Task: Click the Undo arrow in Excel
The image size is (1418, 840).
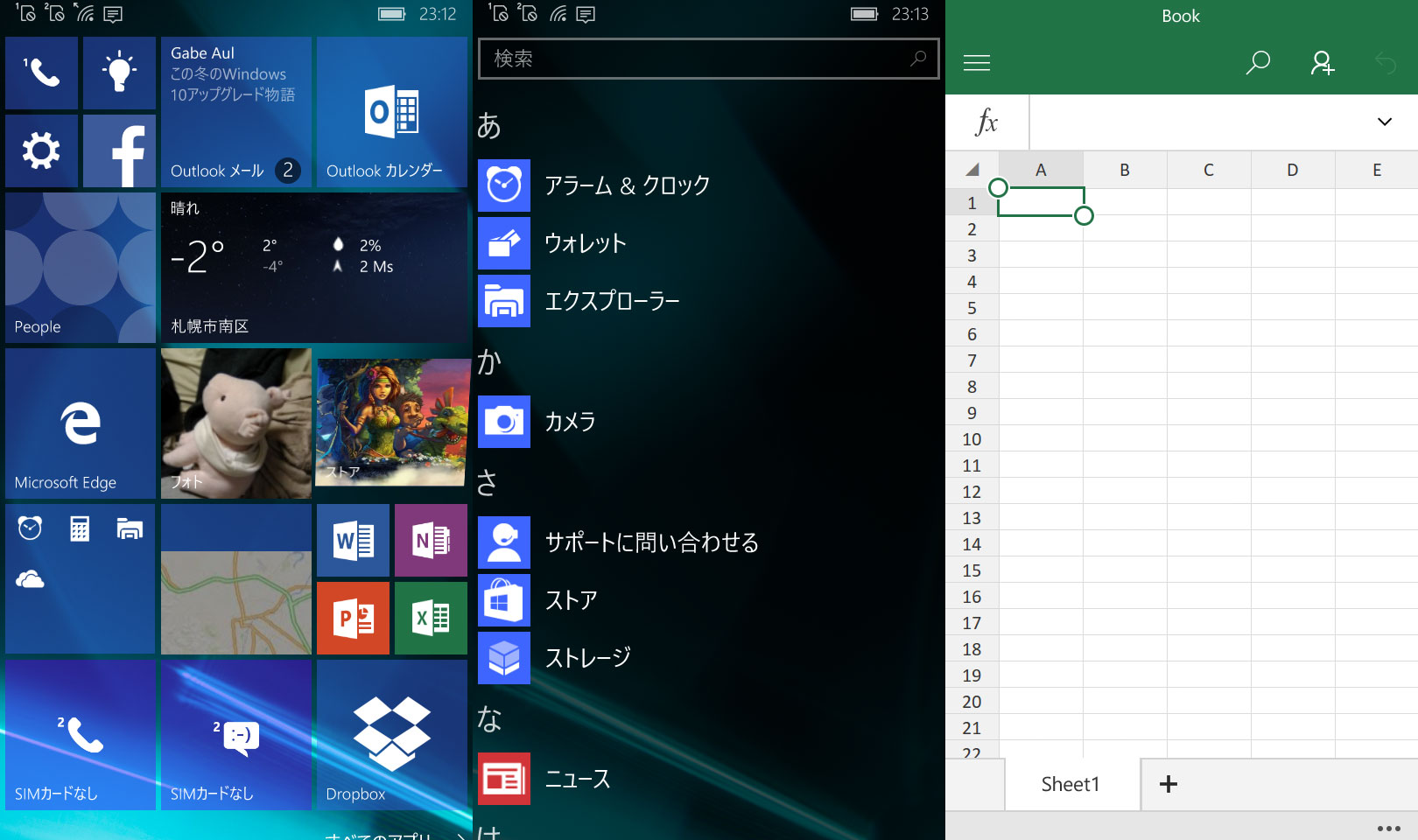Action: point(1386,63)
